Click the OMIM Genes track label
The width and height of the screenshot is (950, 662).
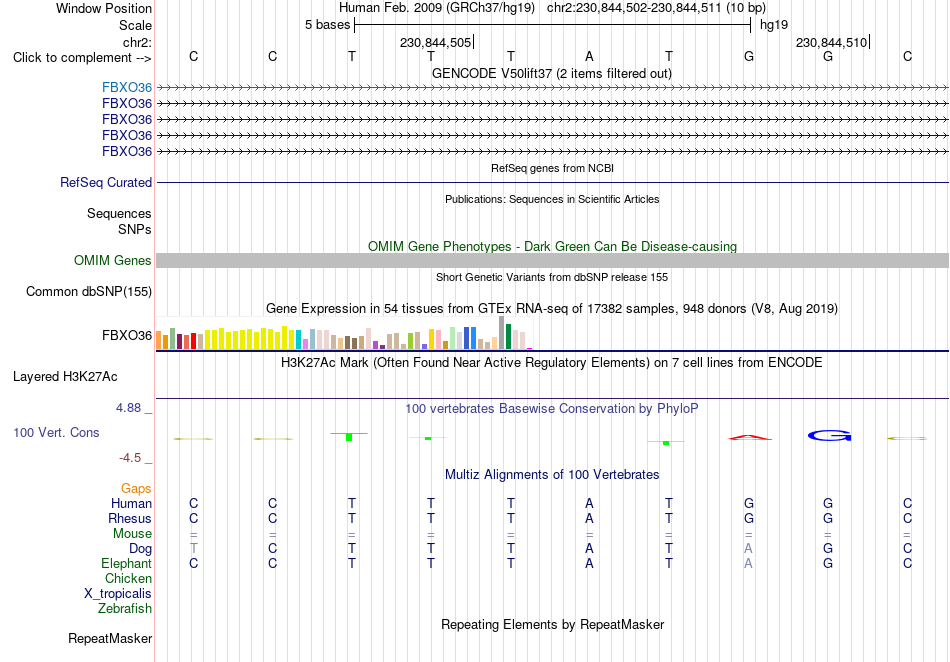click(113, 260)
